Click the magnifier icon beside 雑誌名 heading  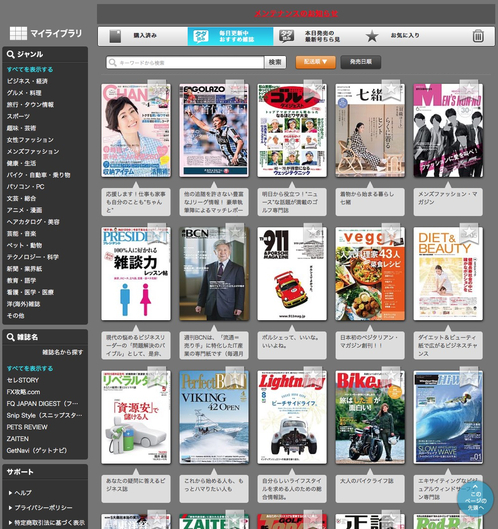point(11,337)
